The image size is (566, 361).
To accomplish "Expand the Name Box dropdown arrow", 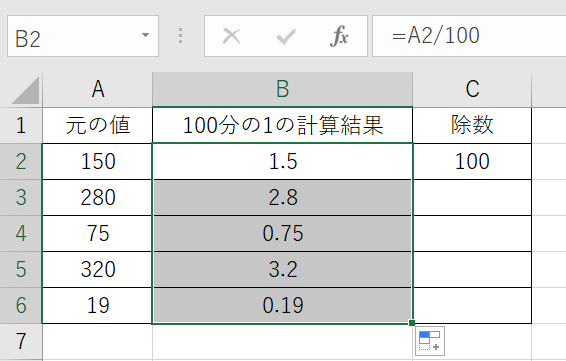I will pyautogui.click(x=145, y=35).
